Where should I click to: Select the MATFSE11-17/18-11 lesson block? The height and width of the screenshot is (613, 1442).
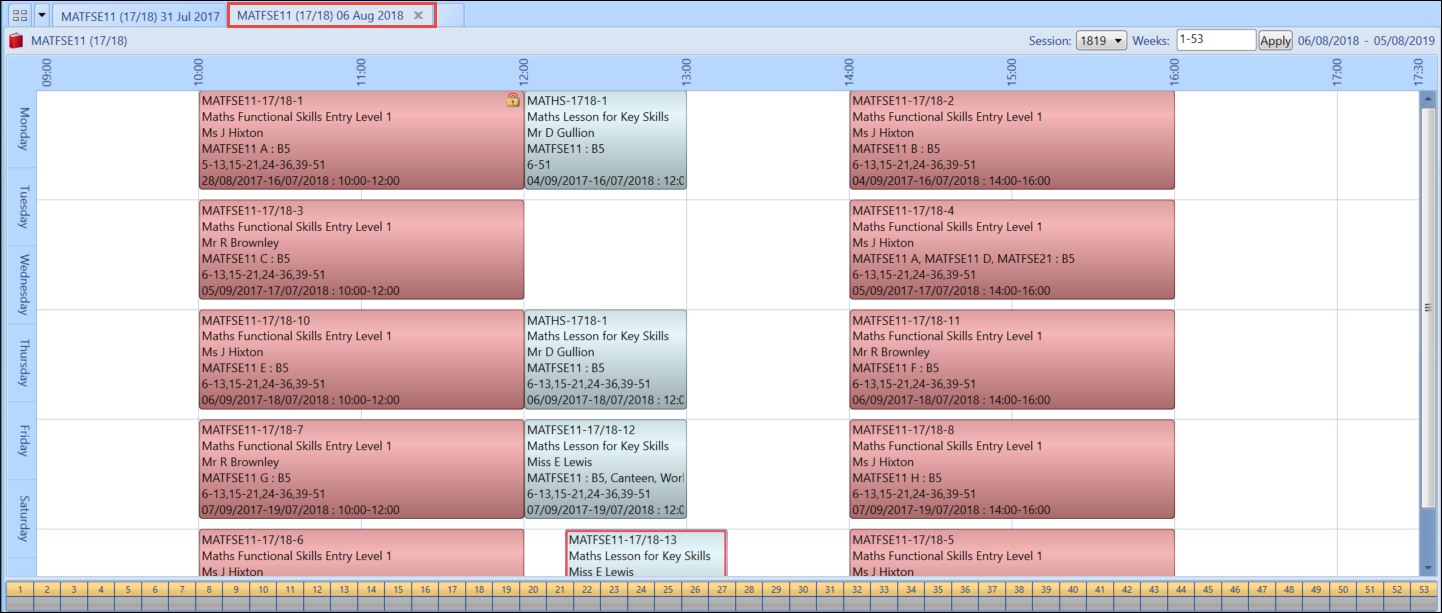pyautogui.click(x=1012, y=359)
